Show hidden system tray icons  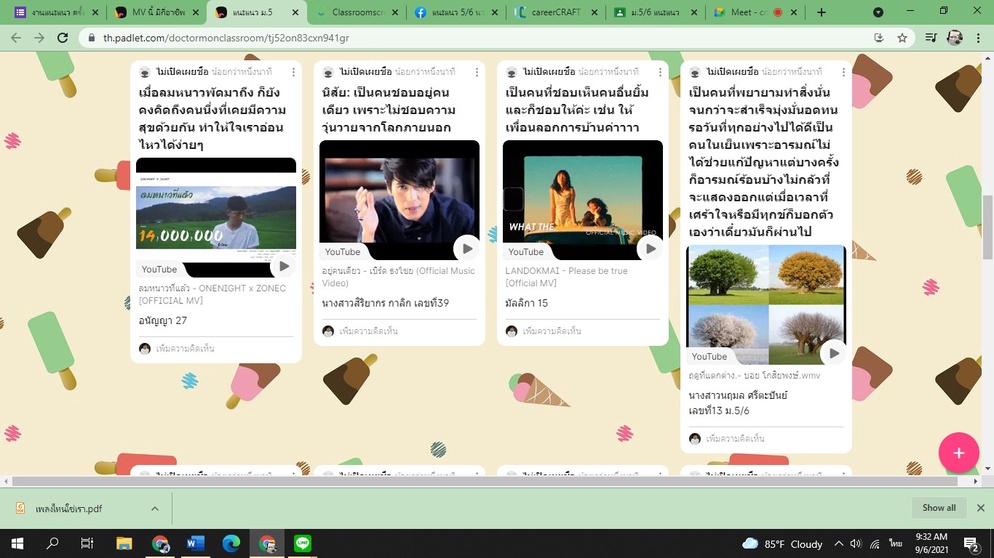(839, 544)
